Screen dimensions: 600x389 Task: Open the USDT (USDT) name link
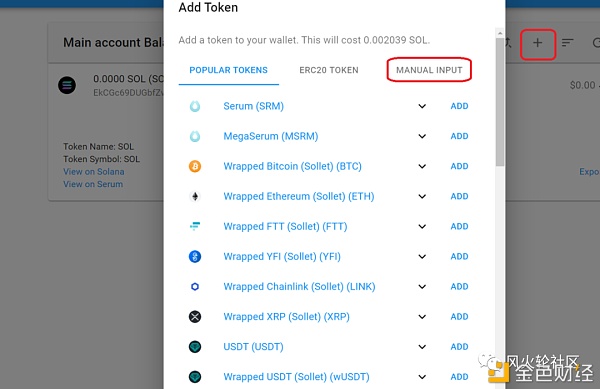tap(254, 347)
